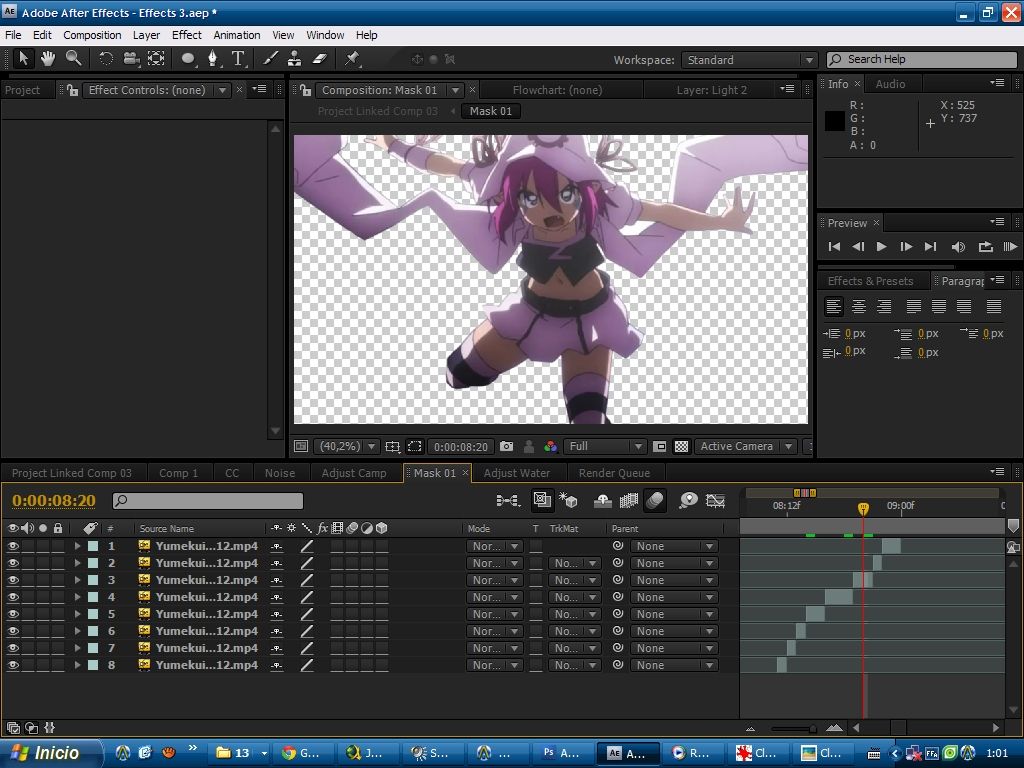Viewport: 1024px width, 768px height.
Task: Select the Ellipse shape tool
Action: [188, 59]
